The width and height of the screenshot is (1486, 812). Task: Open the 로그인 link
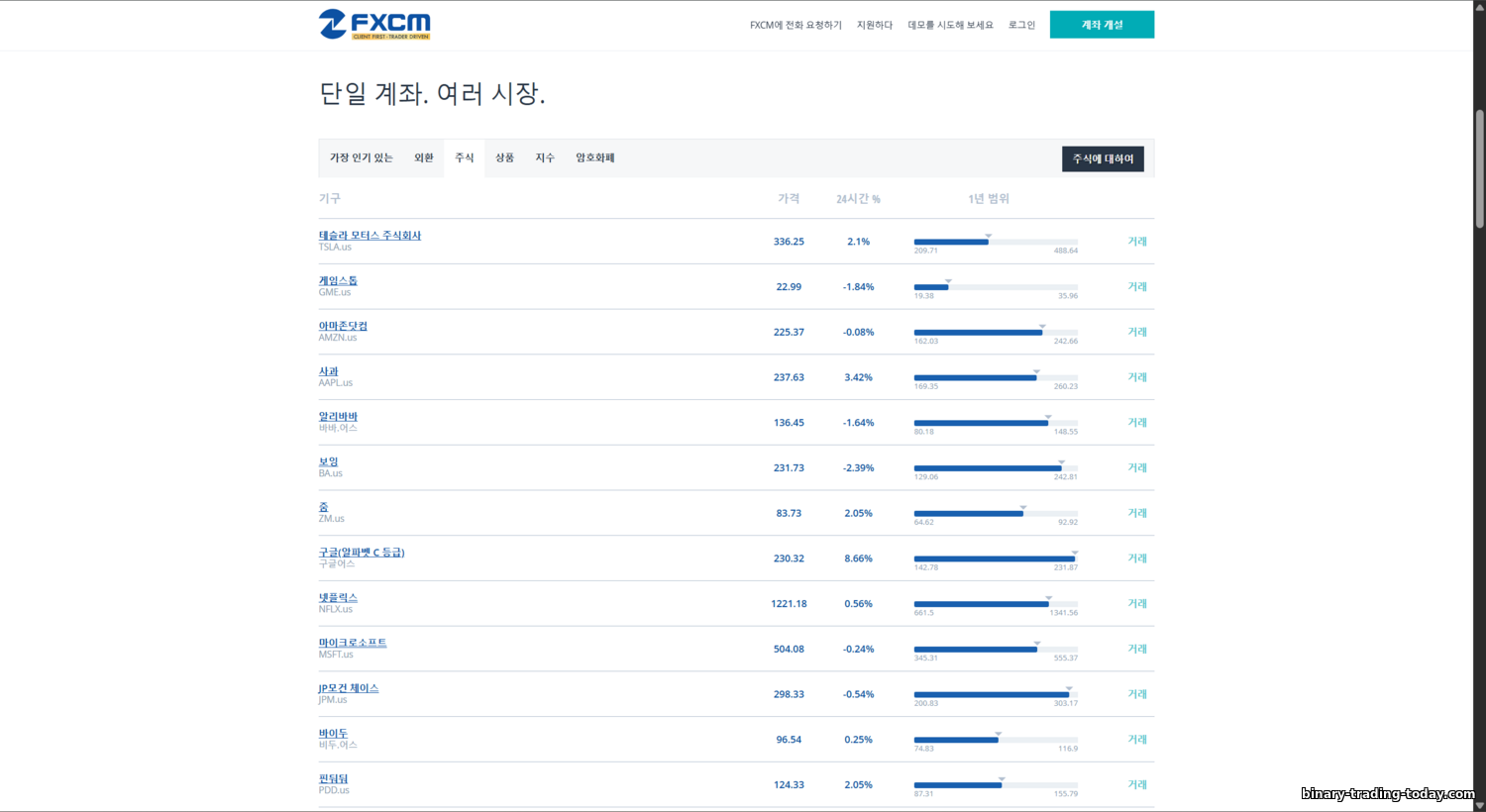click(x=1021, y=25)
